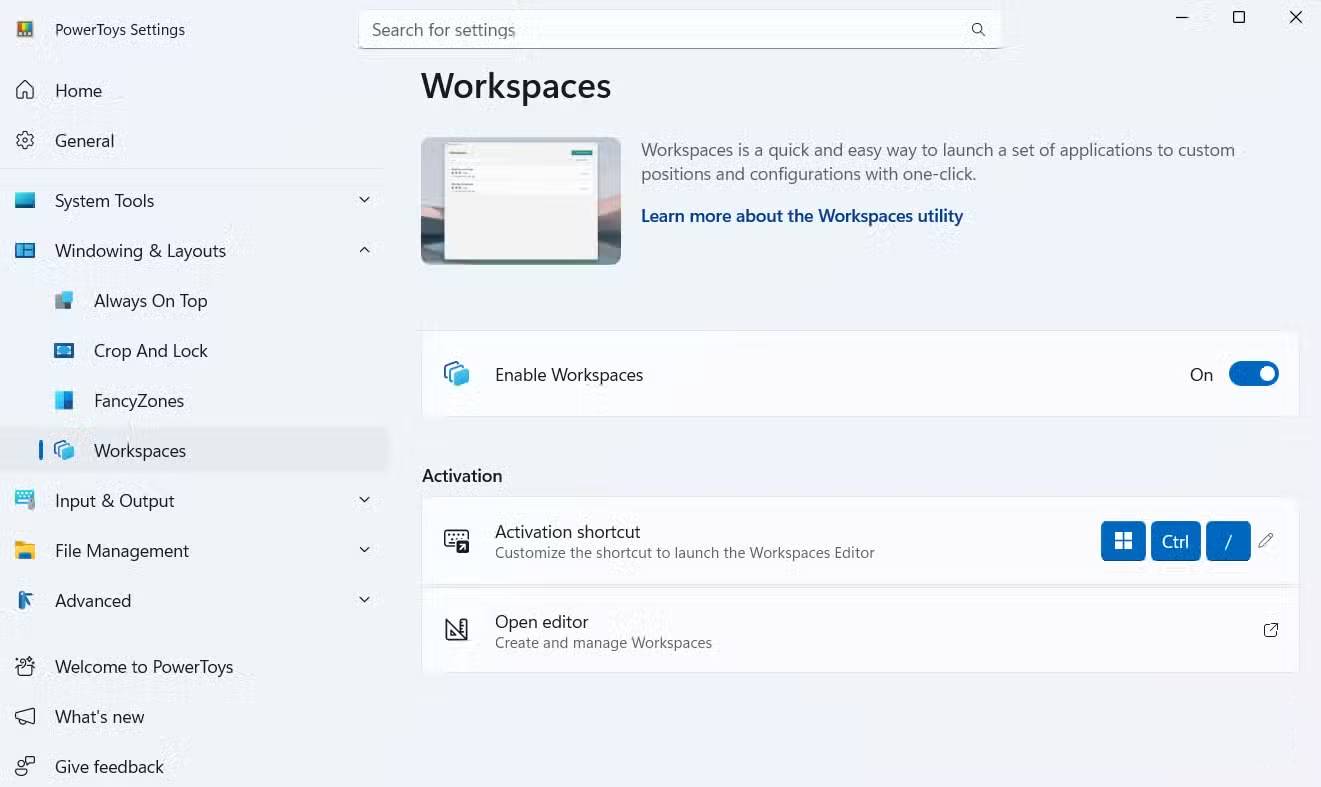Click 'Create and manage Workspaces' description
The width and height of the screenshot is (1321, 787).
click(x=604, y=643)
